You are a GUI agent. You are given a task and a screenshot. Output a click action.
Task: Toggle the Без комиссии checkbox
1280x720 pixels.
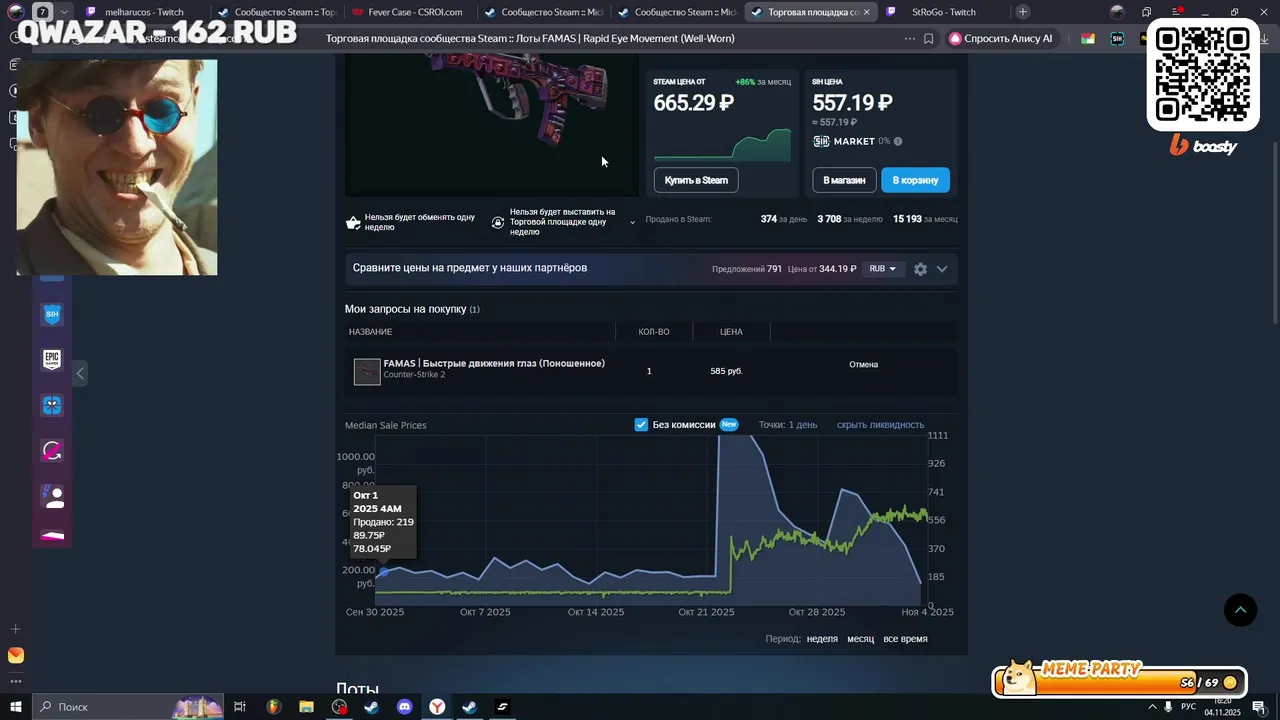[641, 425]
